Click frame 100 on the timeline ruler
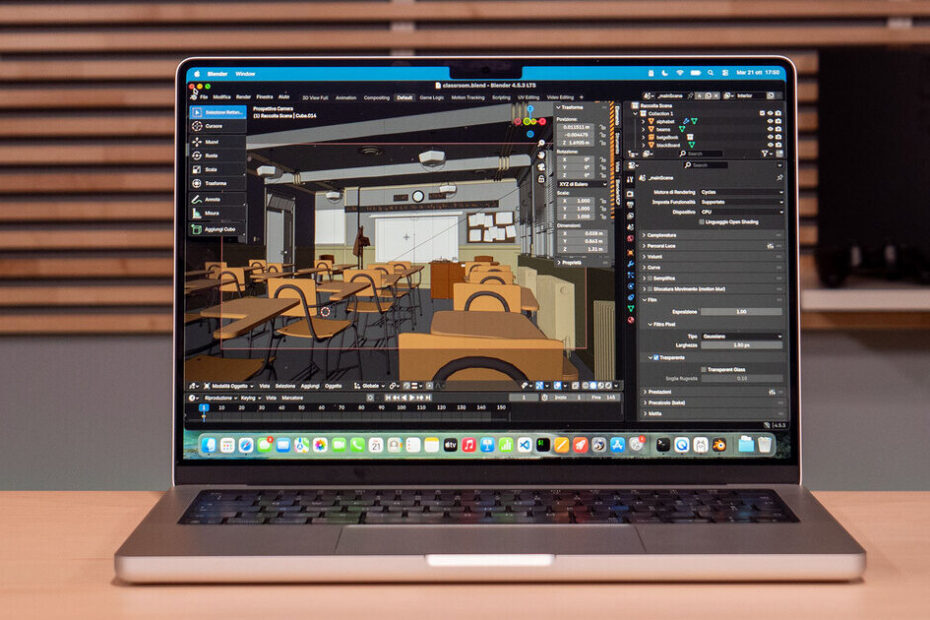This screenshot has height=620, width=930. coord(400,408)
